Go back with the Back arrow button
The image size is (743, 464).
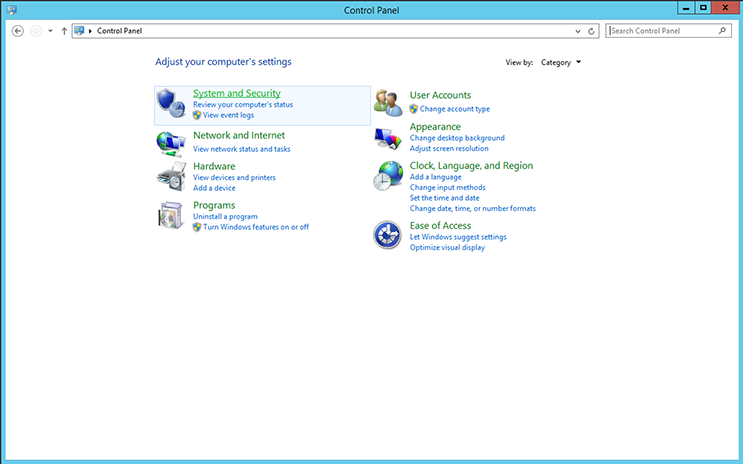tap(18, 31)
